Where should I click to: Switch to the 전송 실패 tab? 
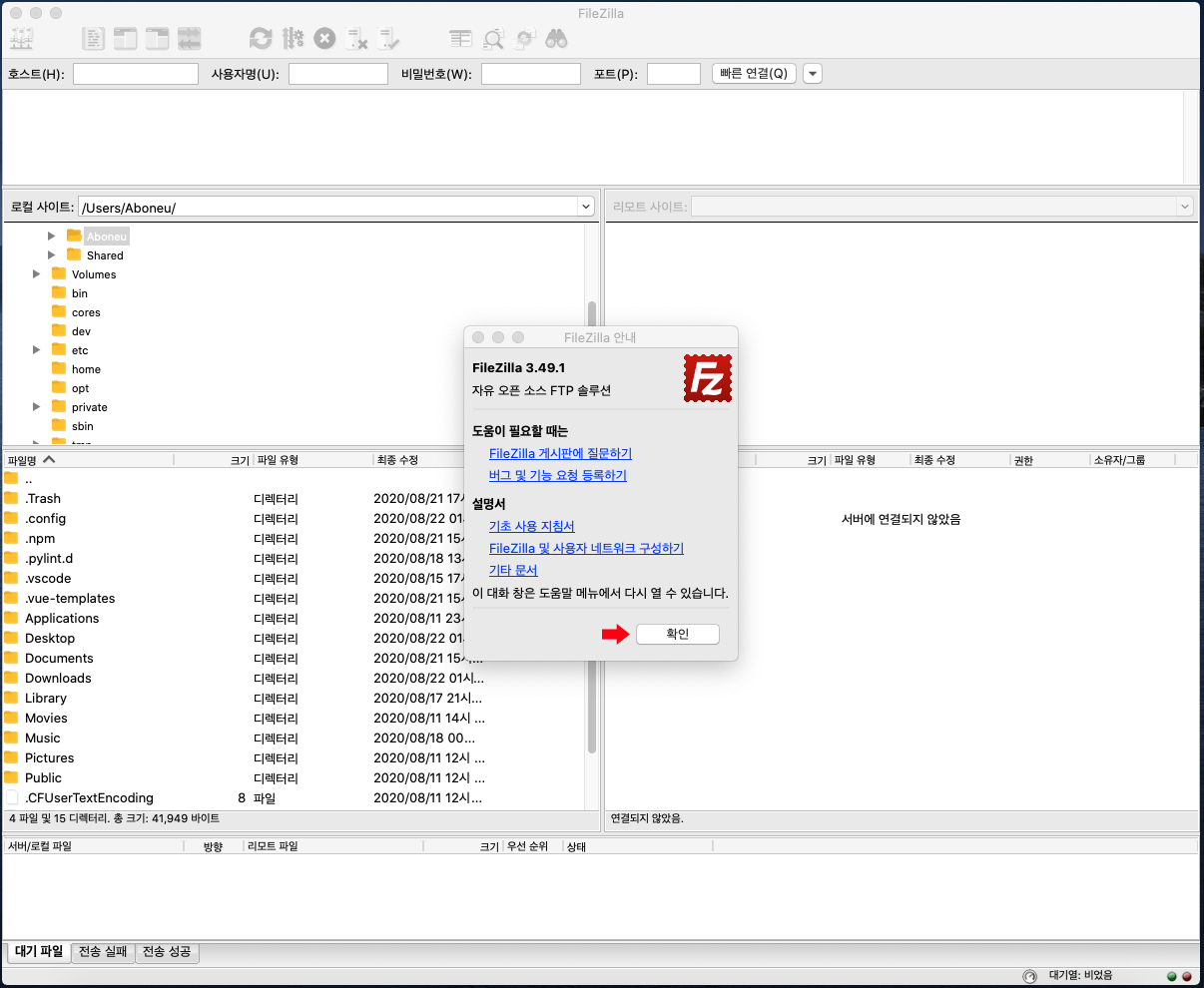click(x=104, y=952)
